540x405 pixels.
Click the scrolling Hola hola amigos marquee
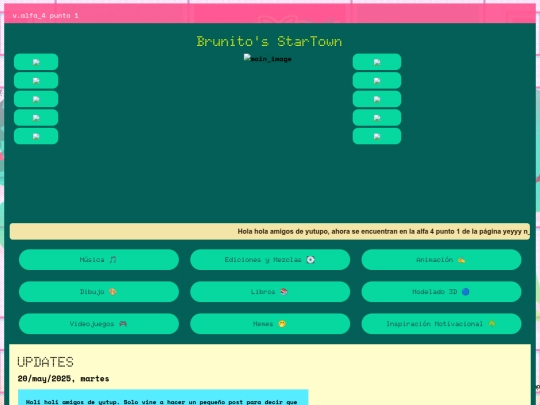click(270, 231)
